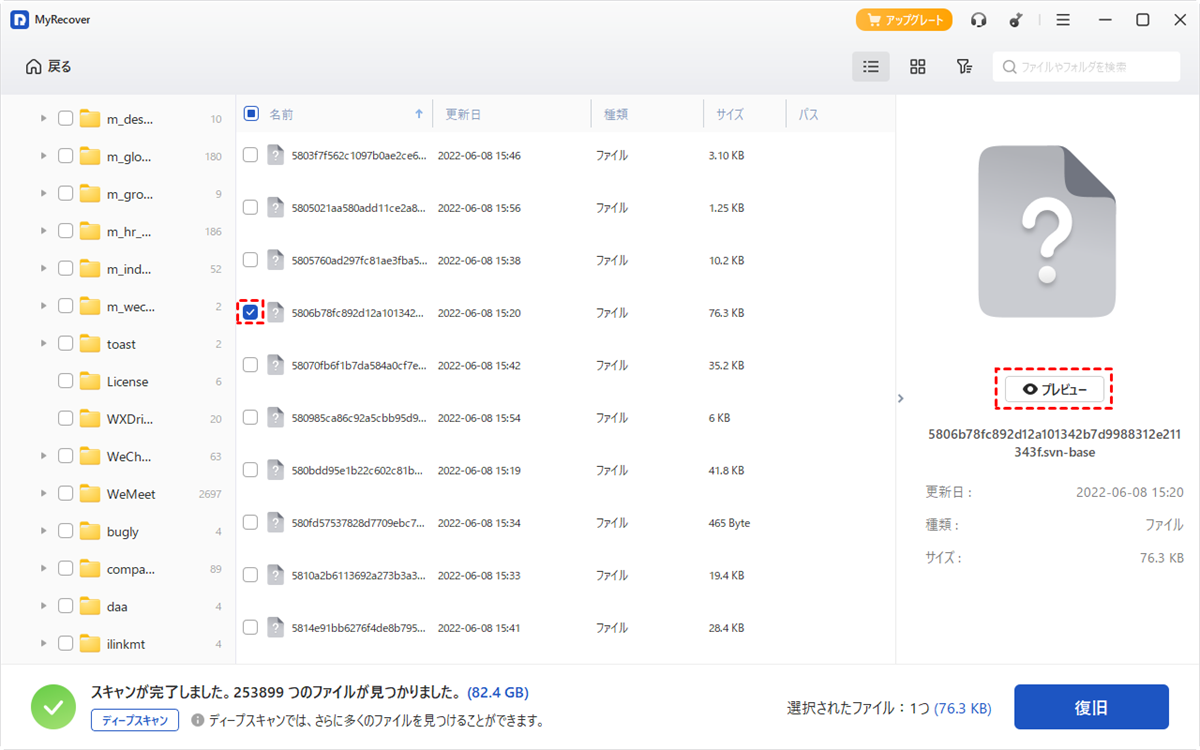Check the box for 5810a2b6113692a273b3a3 file

point(251,575)
